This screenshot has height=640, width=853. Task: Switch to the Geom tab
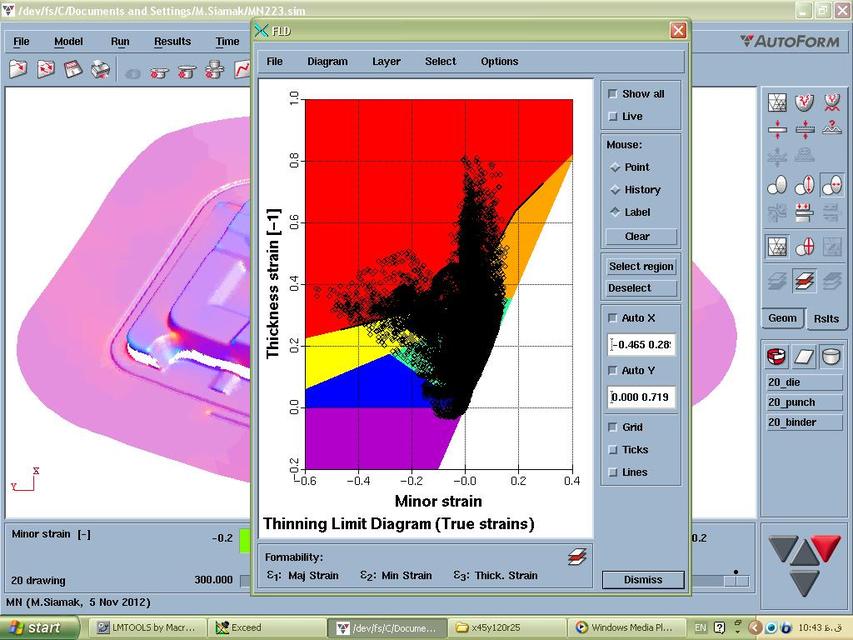782,318
